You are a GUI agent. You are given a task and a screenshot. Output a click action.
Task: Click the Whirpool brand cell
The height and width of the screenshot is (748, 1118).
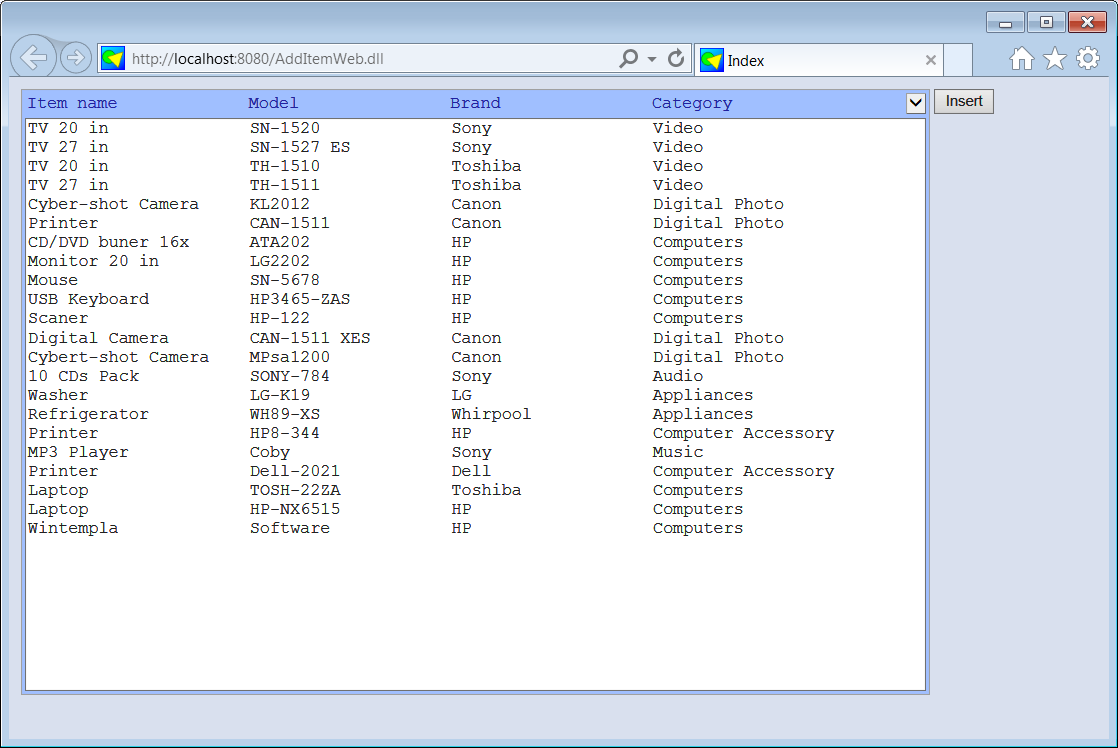491,414
